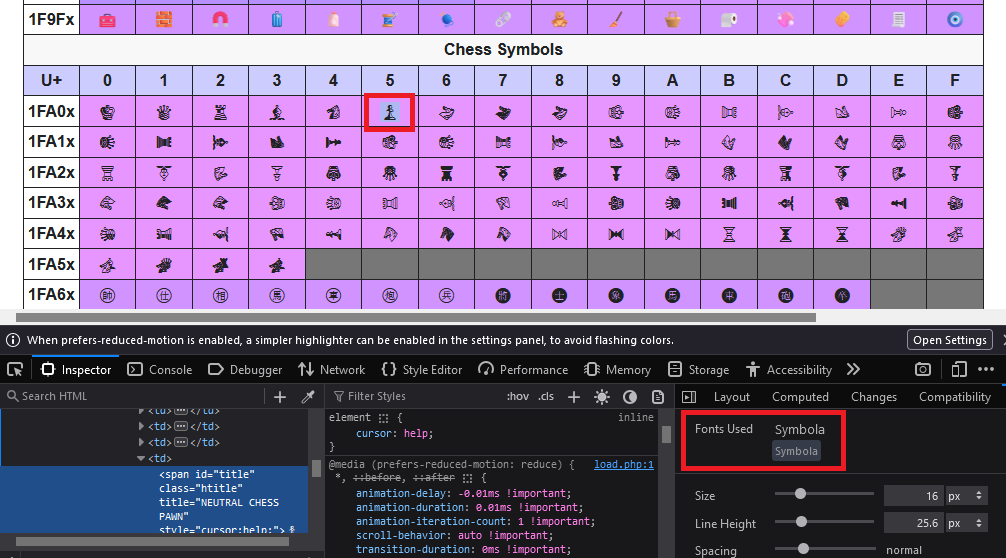Toggle dark color scheme simulation
Image resolution: width=1006 pixels, height=558 pixels.
(x=630, y=397)
